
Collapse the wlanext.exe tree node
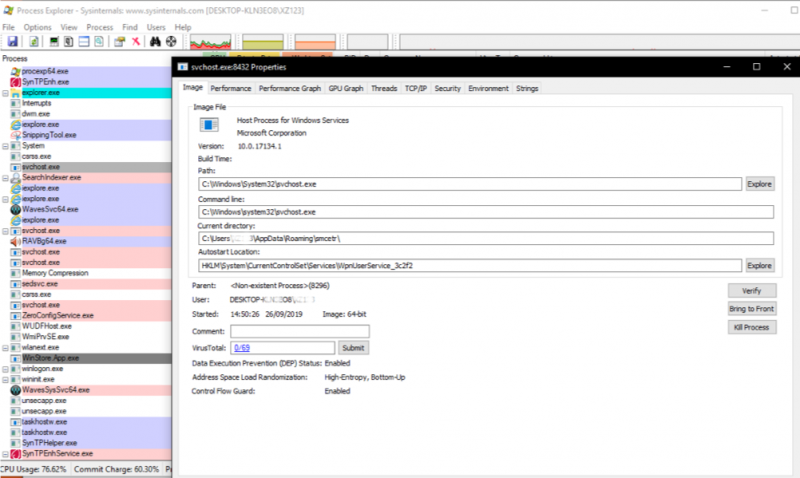pyautogui.click(x=5, y=348)
